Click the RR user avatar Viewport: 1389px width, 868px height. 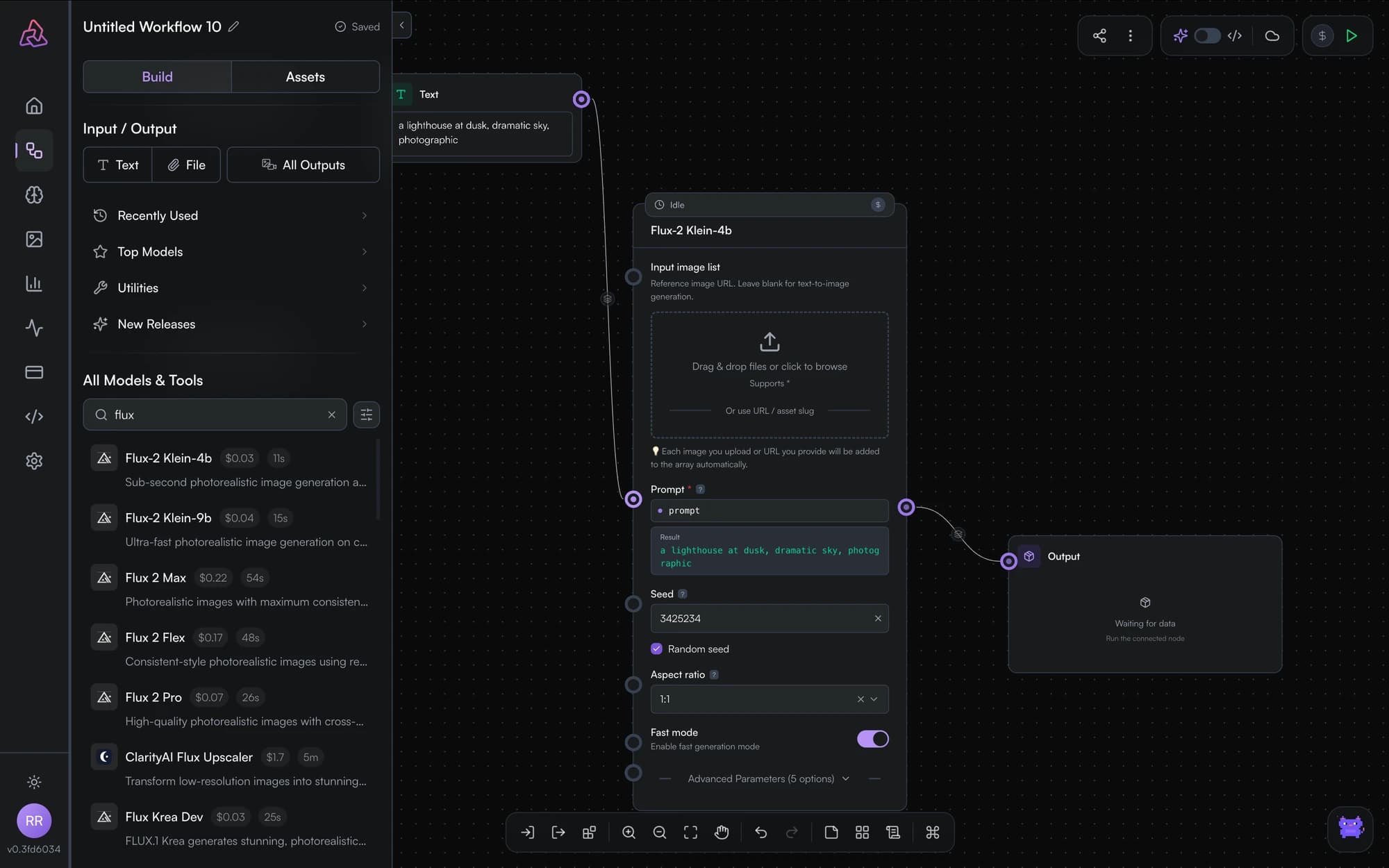pos(34,821)
